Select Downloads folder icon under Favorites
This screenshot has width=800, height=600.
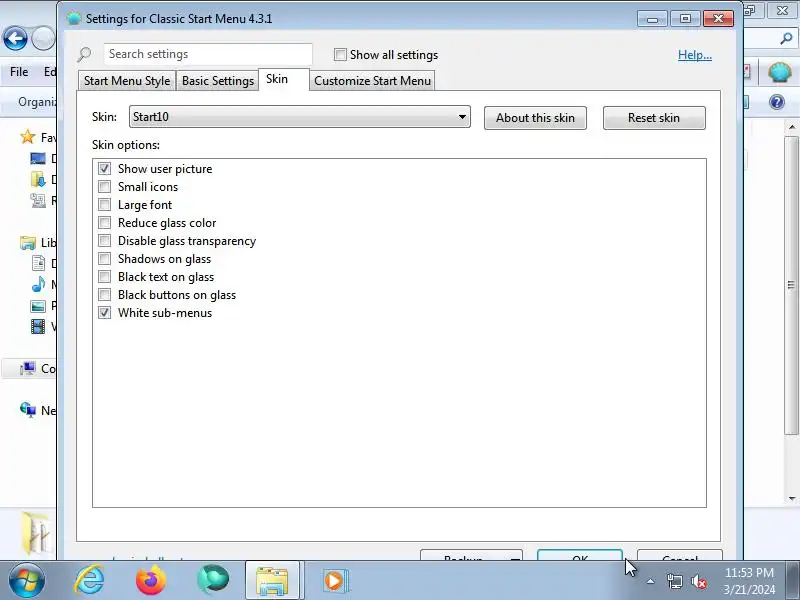tap(38, 180)
